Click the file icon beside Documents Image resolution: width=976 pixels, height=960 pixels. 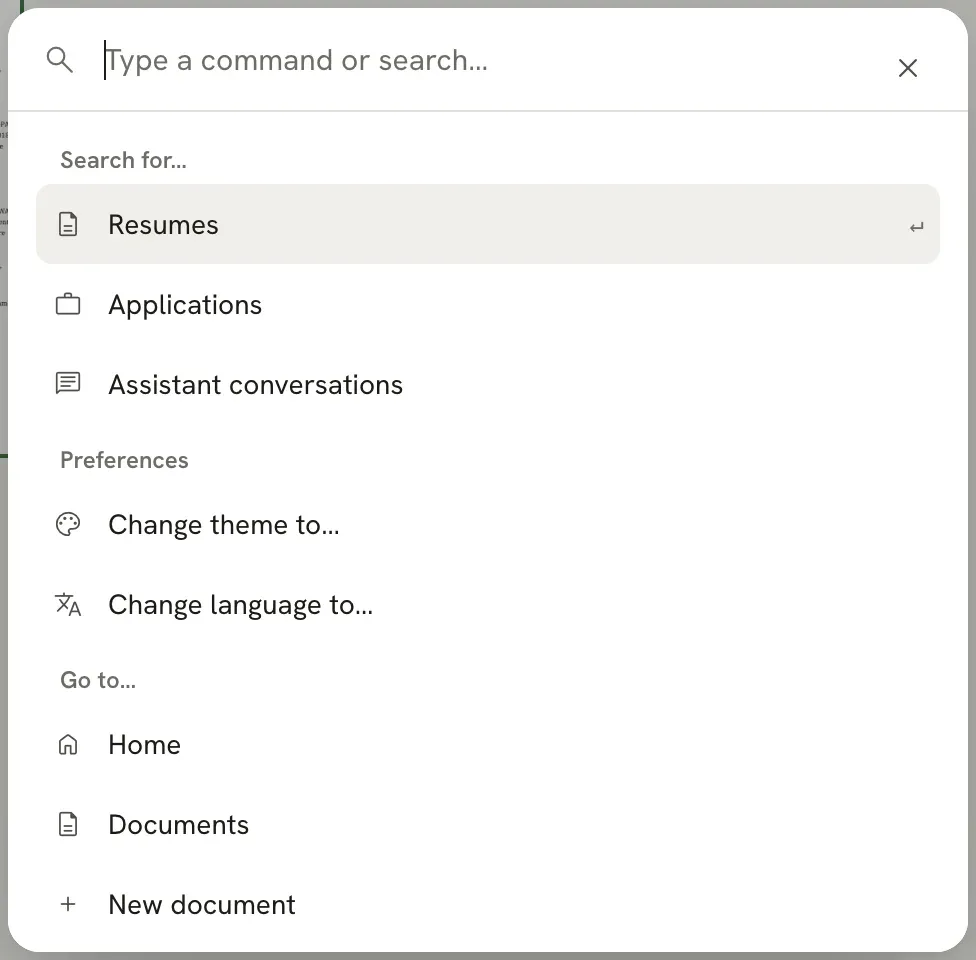pos(68,824)
